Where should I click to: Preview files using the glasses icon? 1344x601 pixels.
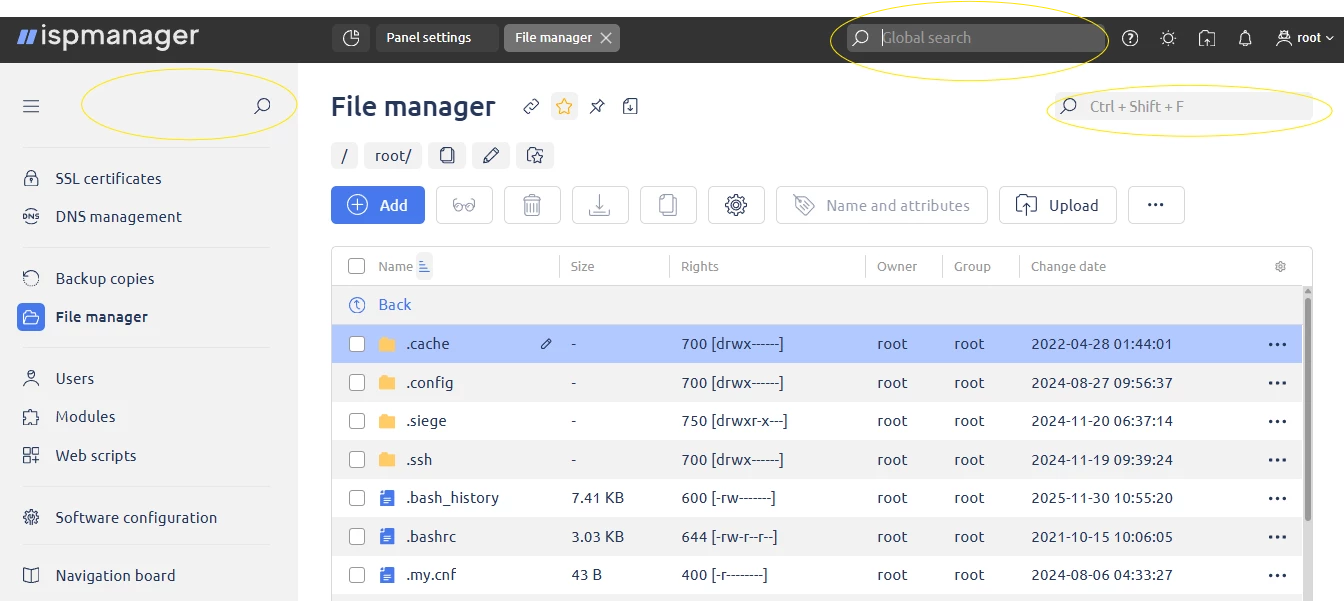click(x=464, y=204)
